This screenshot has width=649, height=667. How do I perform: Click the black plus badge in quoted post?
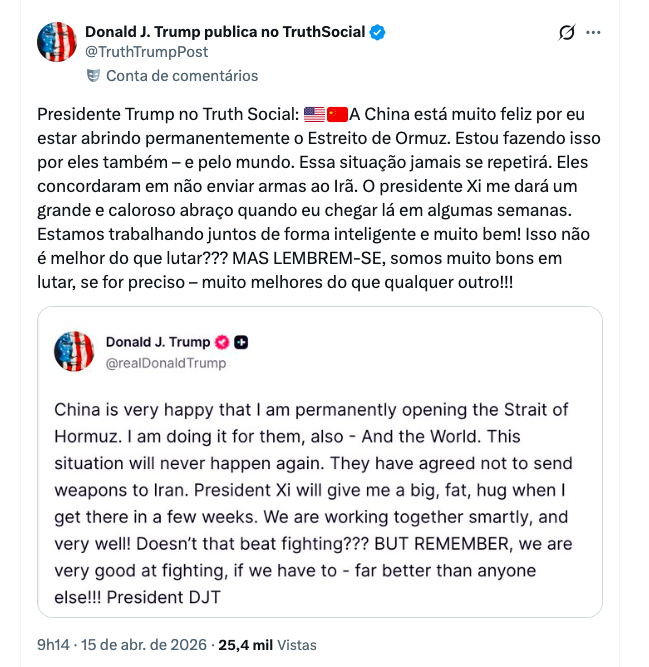(x=241, y=342)
